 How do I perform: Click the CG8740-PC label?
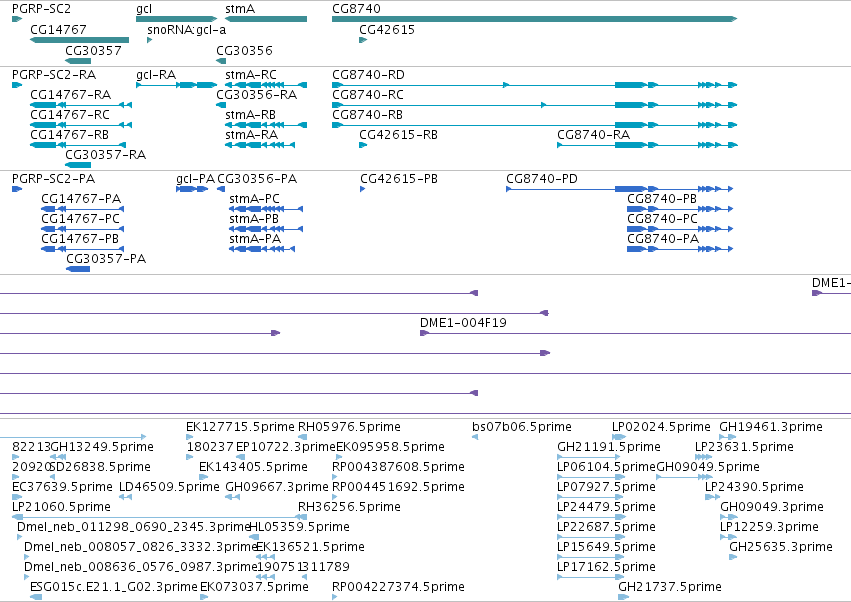click(x=663, y=219)
